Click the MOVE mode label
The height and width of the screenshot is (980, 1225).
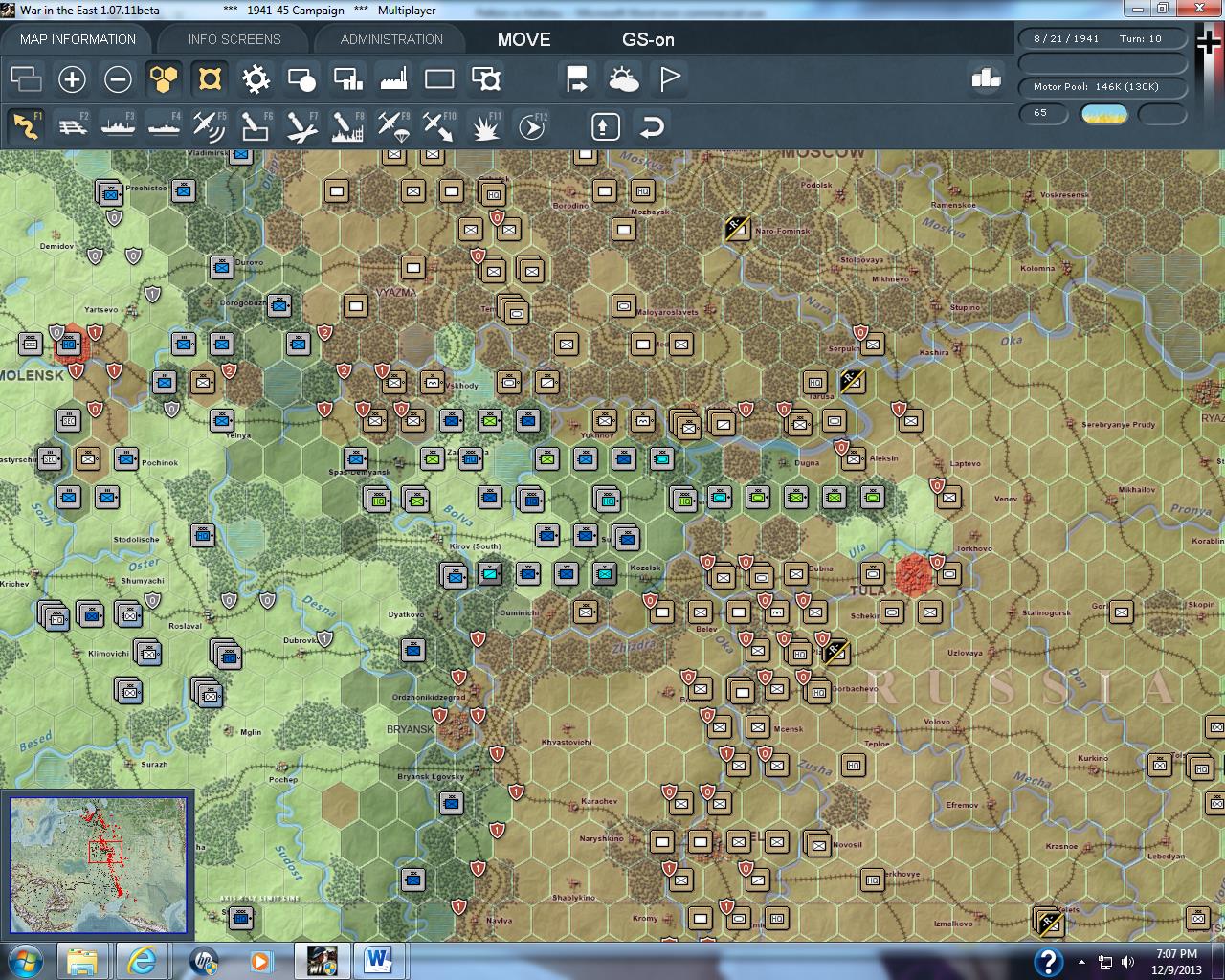coord(523,39)
